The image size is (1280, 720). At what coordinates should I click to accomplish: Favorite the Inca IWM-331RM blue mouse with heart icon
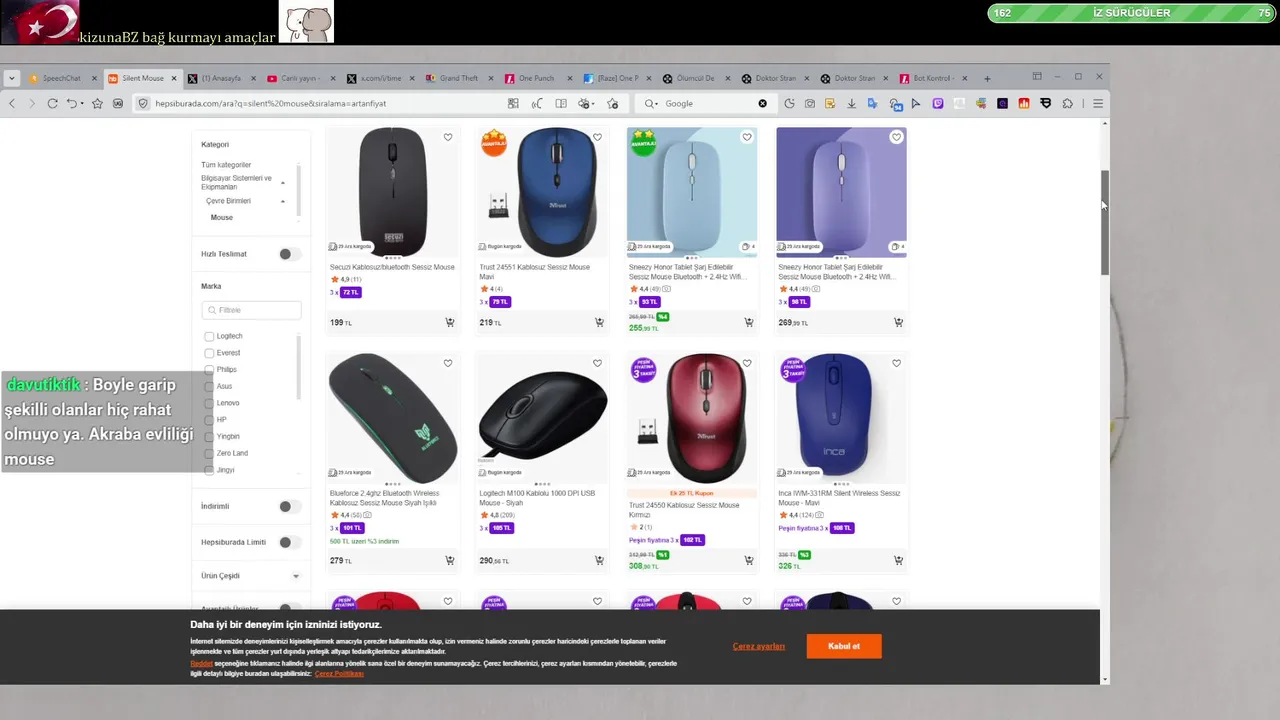(896, 363)
